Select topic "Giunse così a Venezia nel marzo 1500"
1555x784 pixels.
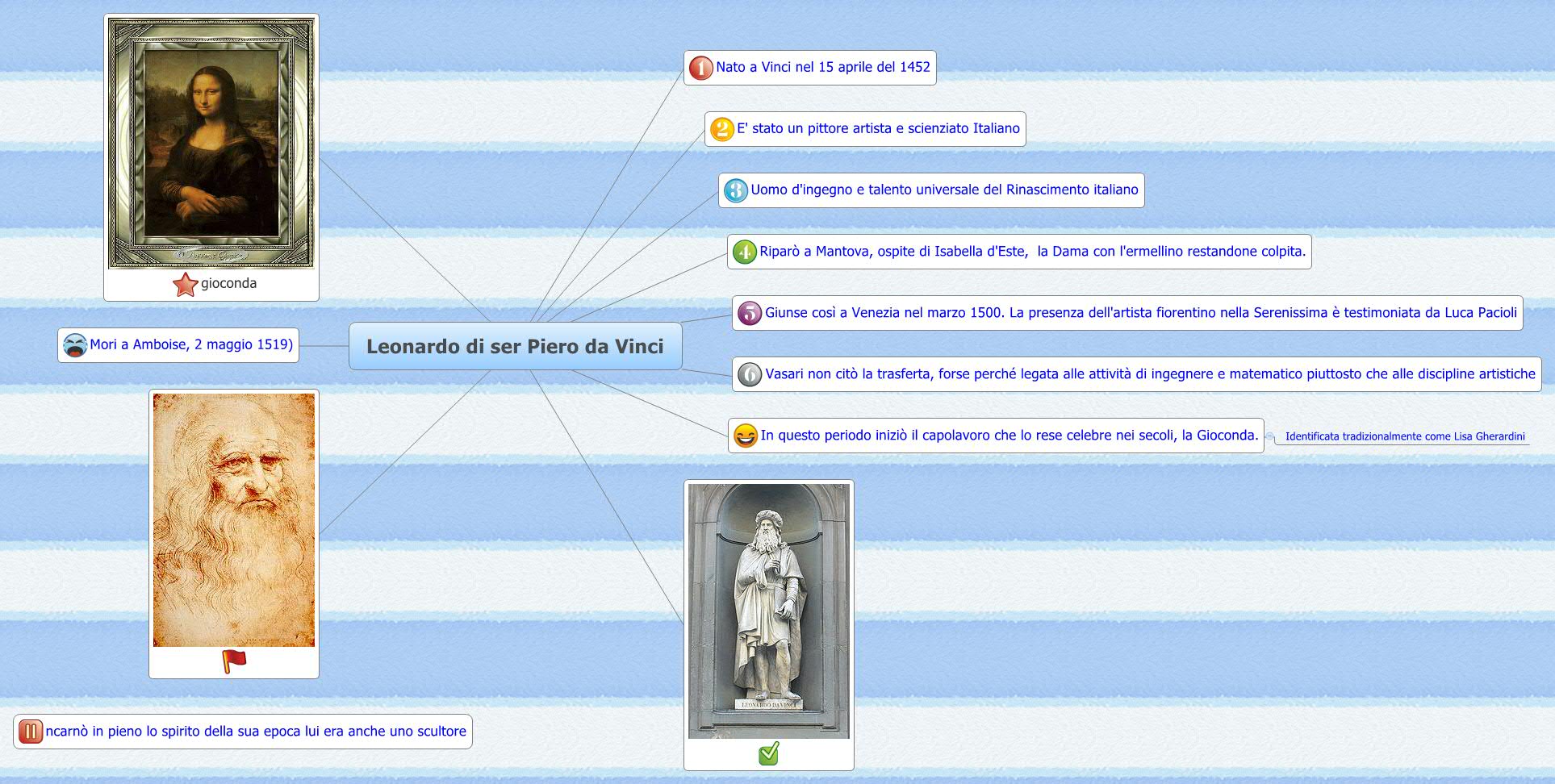[x=1127, y=313]
